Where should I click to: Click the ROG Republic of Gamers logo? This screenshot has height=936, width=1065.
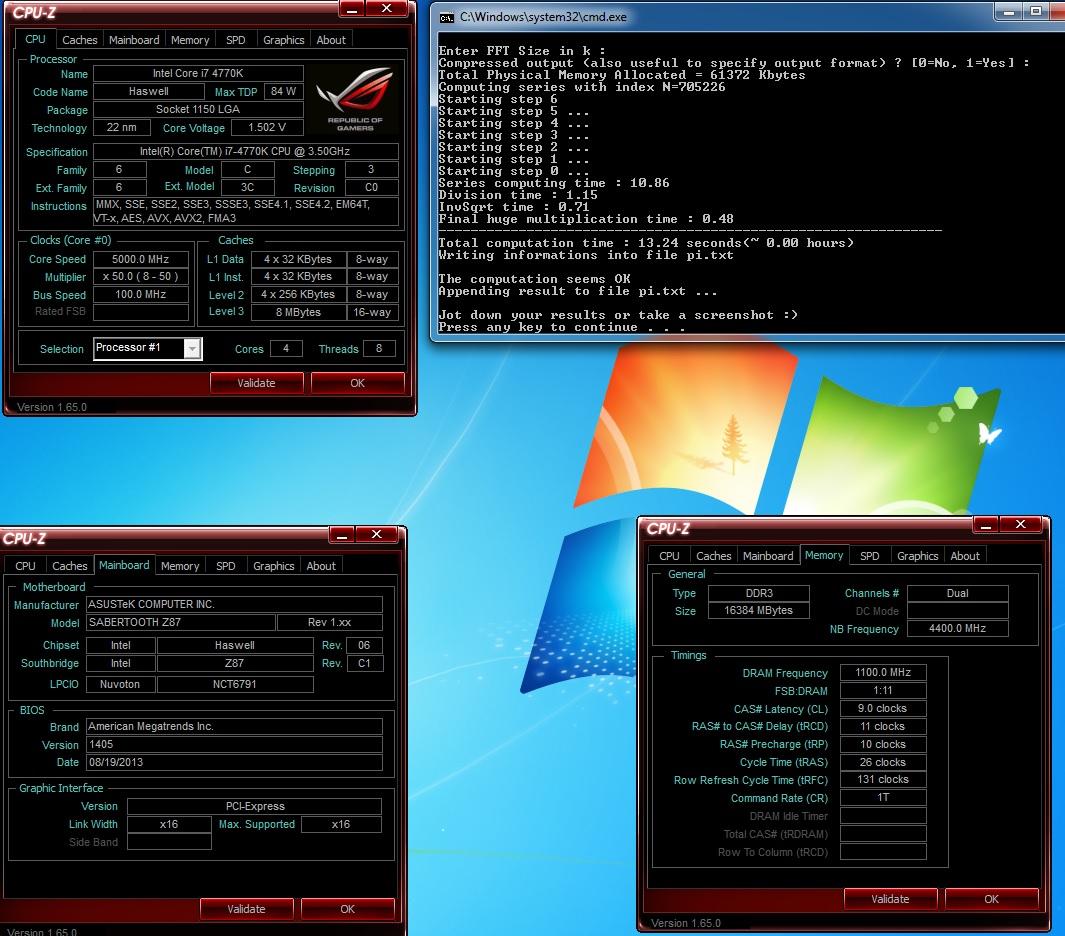point(355,98)
